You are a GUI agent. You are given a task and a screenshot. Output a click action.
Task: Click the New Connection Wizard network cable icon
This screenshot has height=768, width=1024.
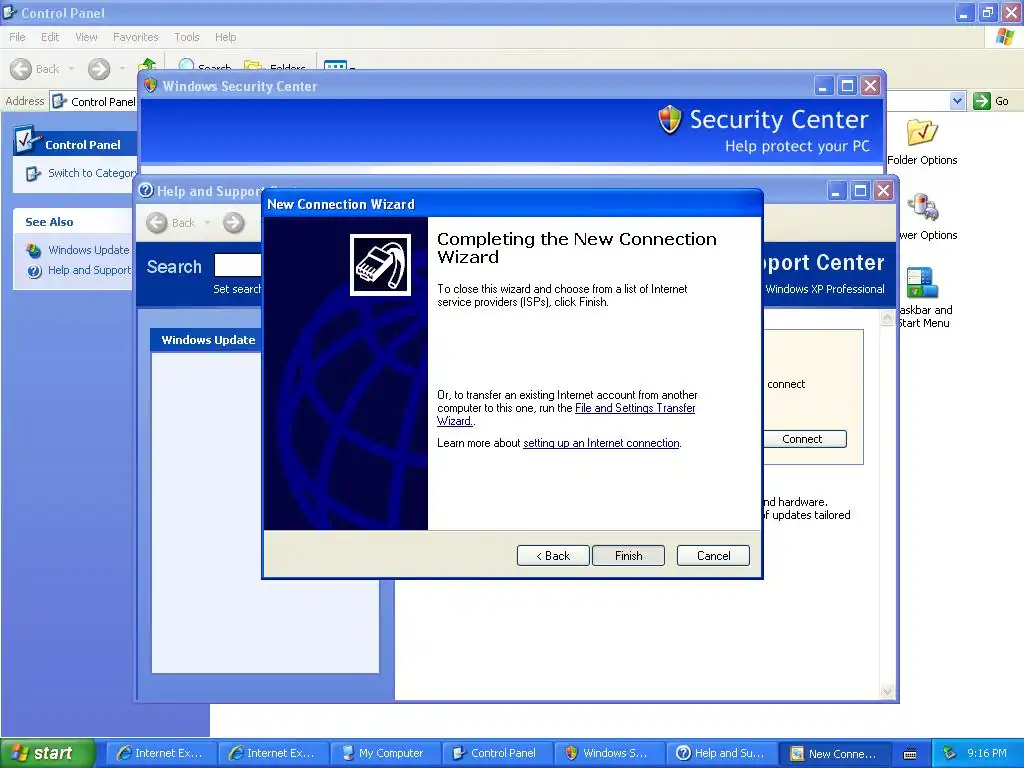click(x=381, y=264)
